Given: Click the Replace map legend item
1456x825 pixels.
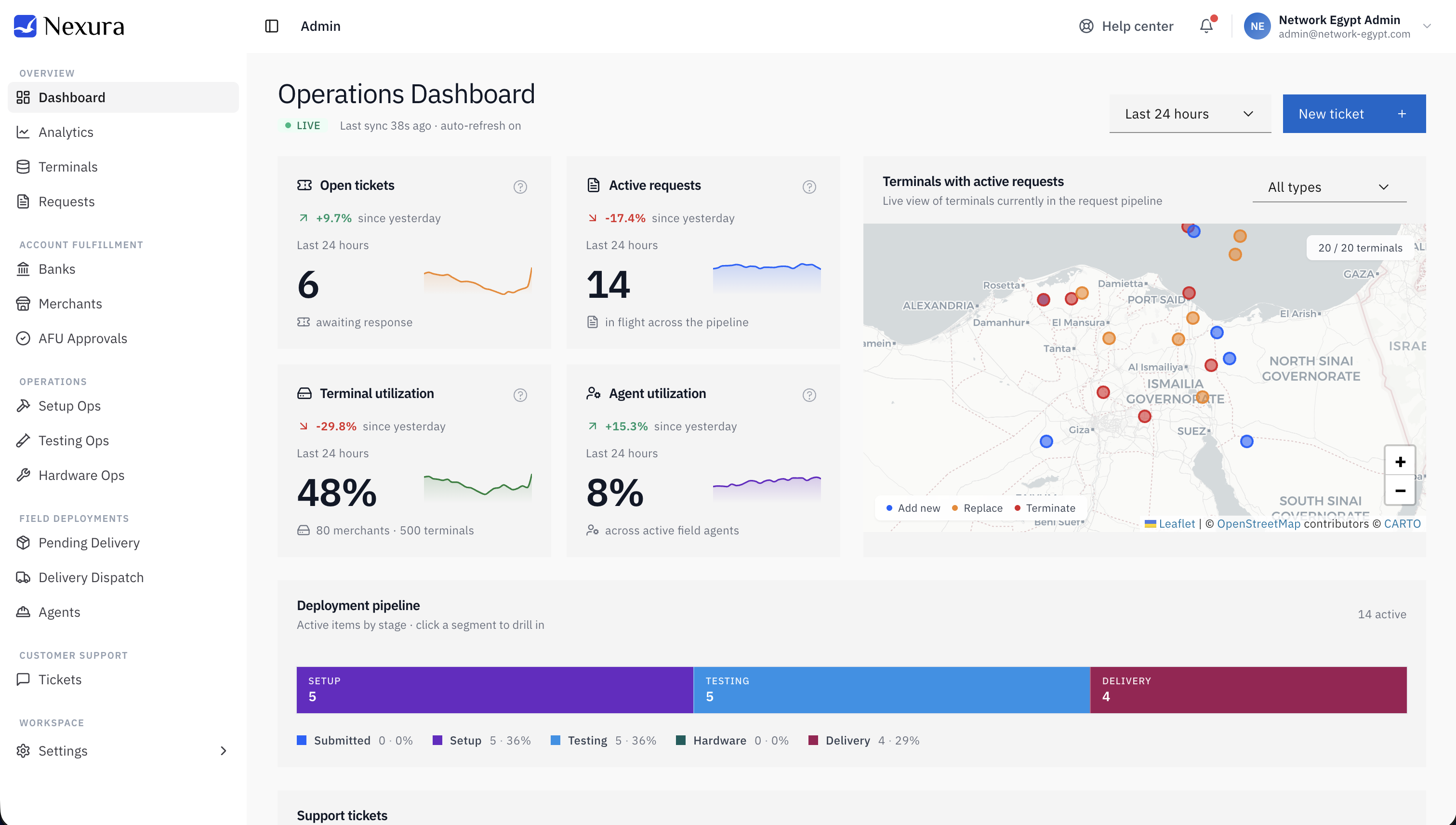Looking at the screenshot, I should coord(977,508).
